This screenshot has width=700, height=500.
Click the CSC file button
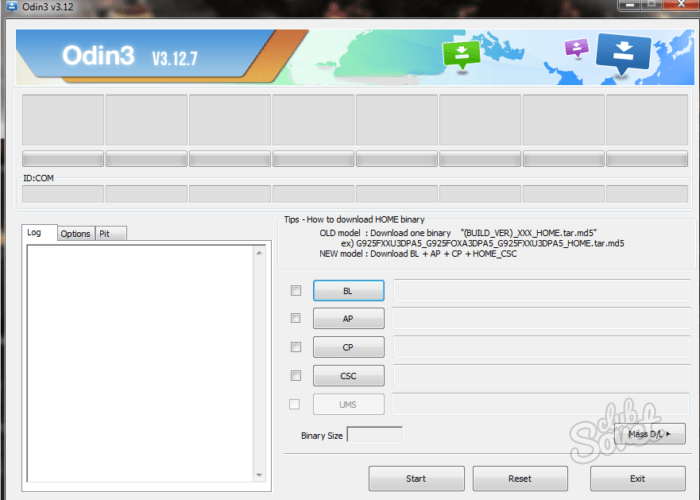point(348,376)
